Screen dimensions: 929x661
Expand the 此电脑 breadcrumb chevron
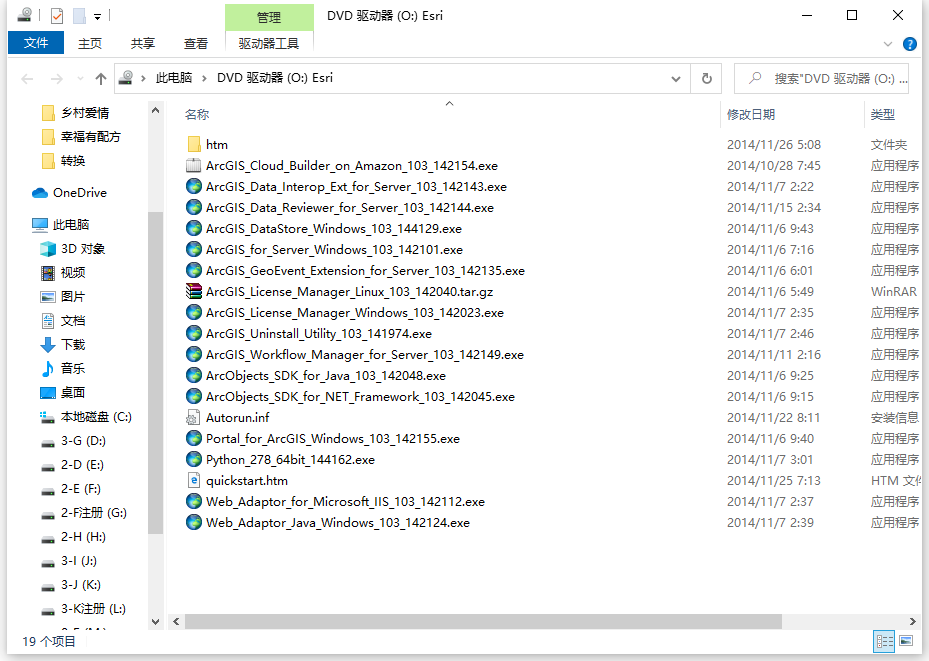pyautogui.click(x=204, y=78)
